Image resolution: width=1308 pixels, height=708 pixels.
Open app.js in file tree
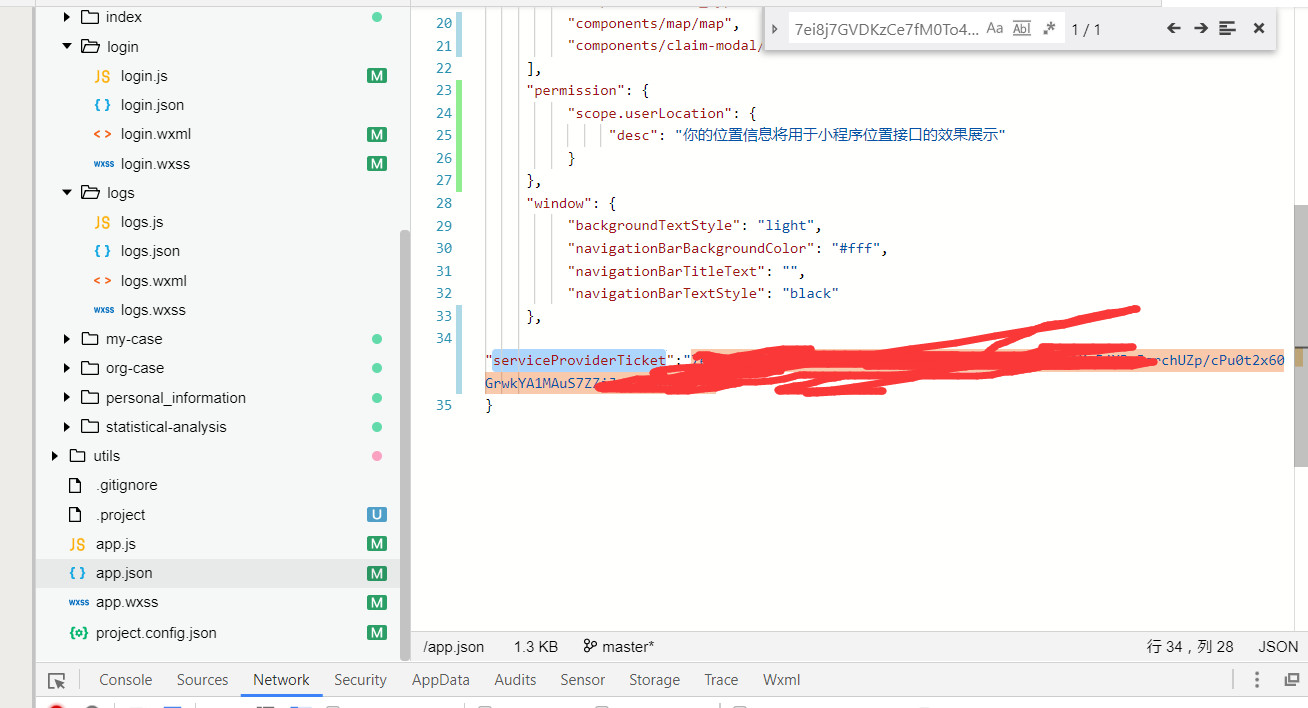115,543
